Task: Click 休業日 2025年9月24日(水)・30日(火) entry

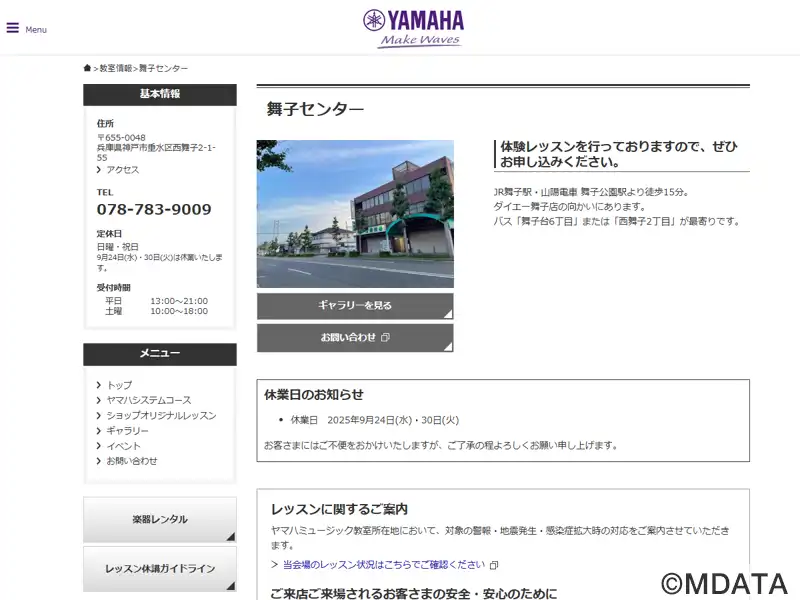Action: tap(374, 420)
